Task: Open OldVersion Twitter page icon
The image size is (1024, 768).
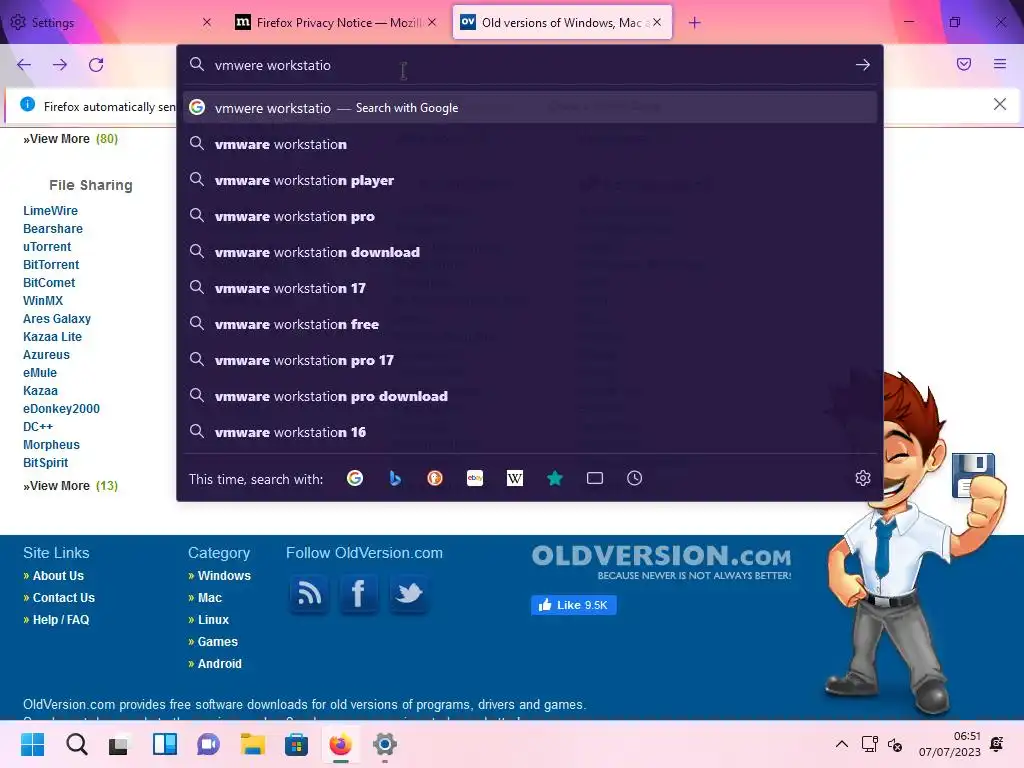Action: [409, 594]
